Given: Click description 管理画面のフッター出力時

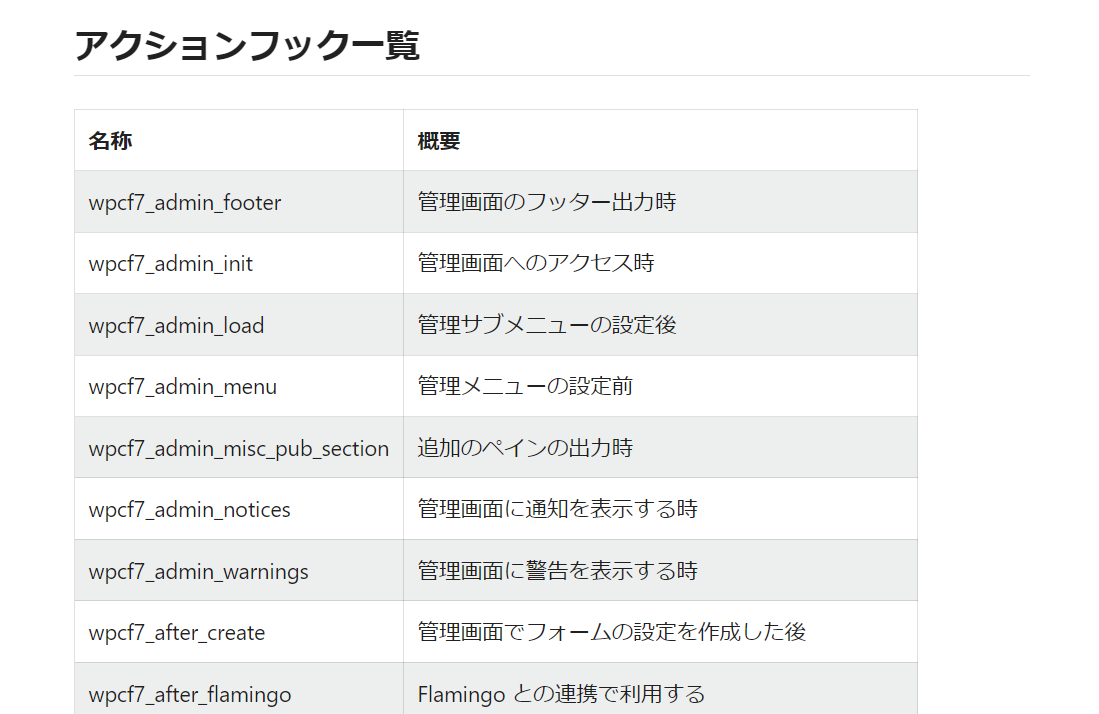Looking at the screenshot, I should pos(547,202).
